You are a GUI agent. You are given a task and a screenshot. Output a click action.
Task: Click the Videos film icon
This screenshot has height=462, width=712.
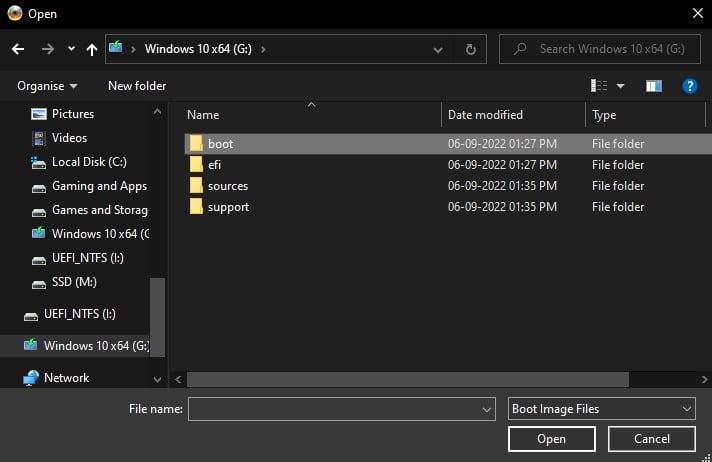click(39, 138)
